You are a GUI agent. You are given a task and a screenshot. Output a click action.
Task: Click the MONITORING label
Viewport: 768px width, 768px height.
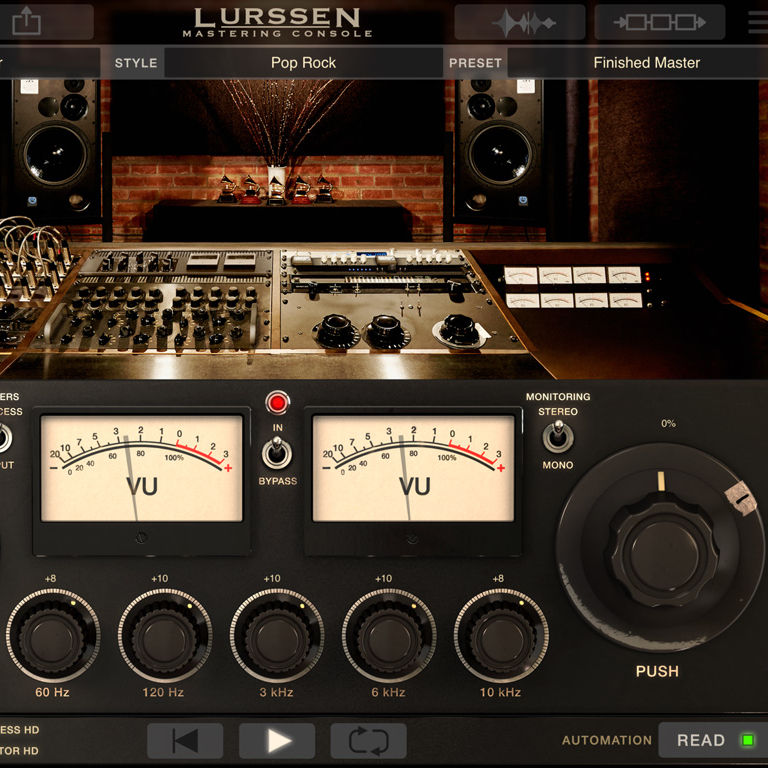tap(558, 397)
